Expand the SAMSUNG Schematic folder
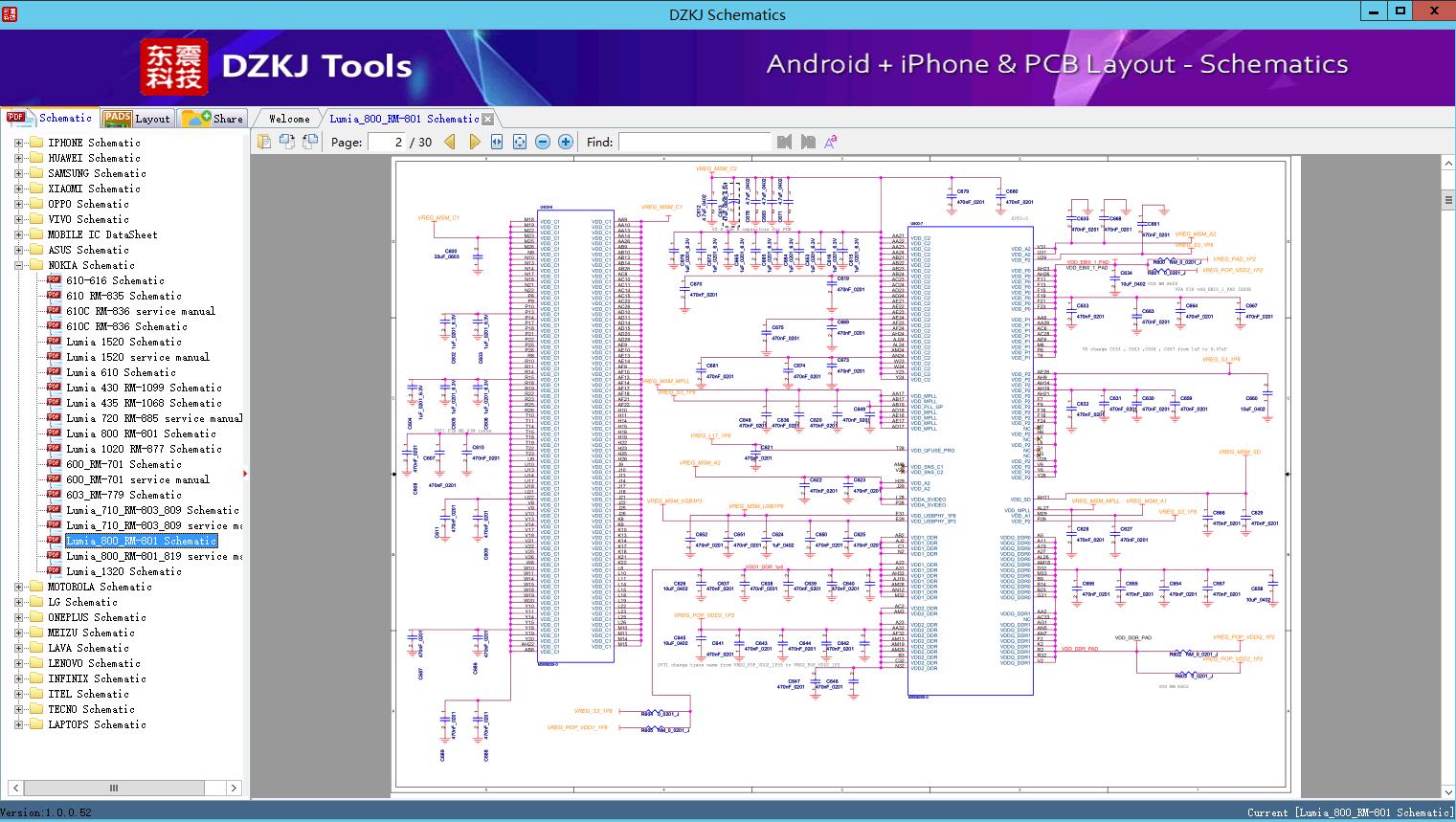Viewport: 1456px width, 822px height. [x=18, y=173]
